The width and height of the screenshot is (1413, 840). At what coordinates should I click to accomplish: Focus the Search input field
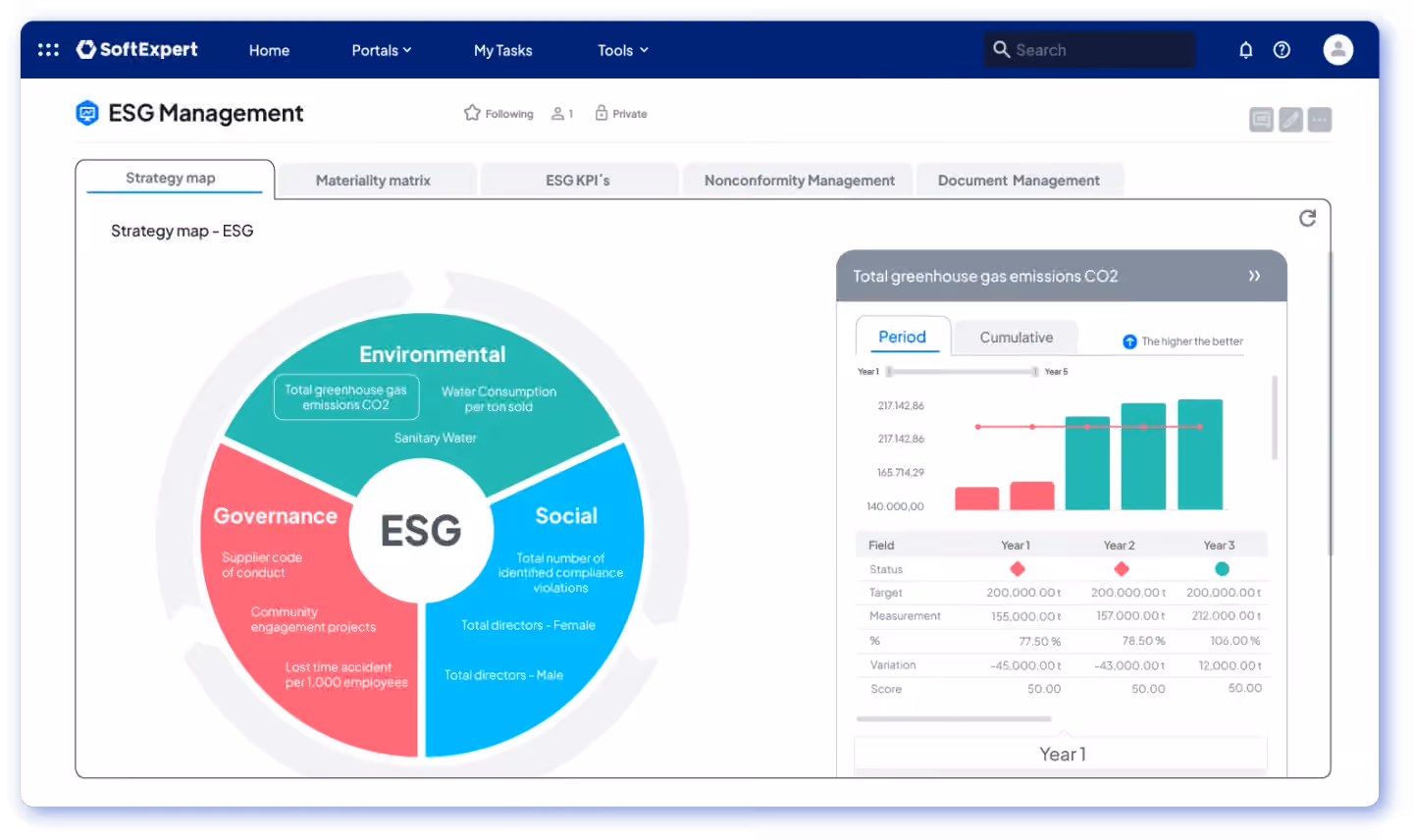coord(1089,49)
